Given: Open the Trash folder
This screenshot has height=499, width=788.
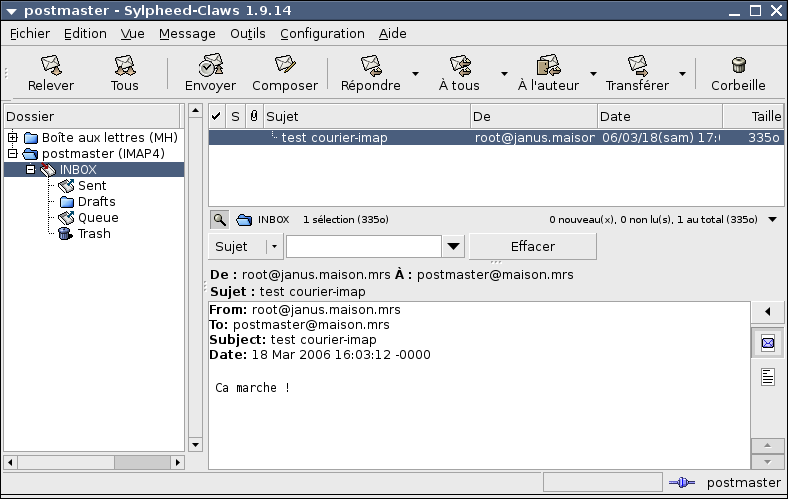Looking at the screenshot, I should [94, 234].
